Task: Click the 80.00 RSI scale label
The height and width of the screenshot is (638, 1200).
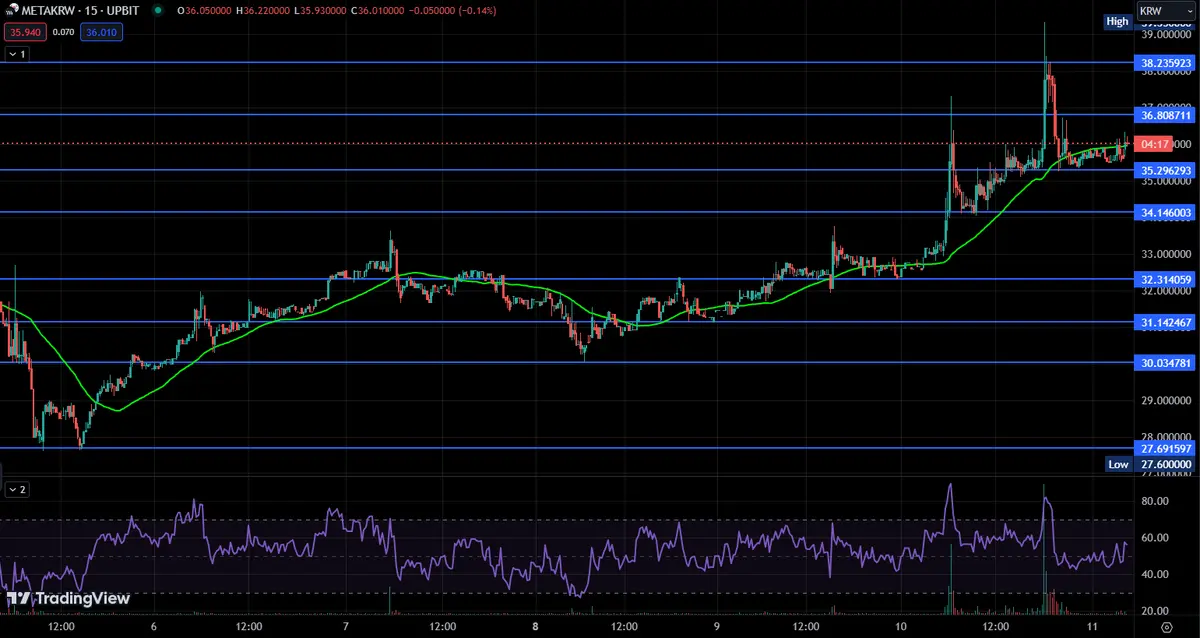Action: (1154, 501)
